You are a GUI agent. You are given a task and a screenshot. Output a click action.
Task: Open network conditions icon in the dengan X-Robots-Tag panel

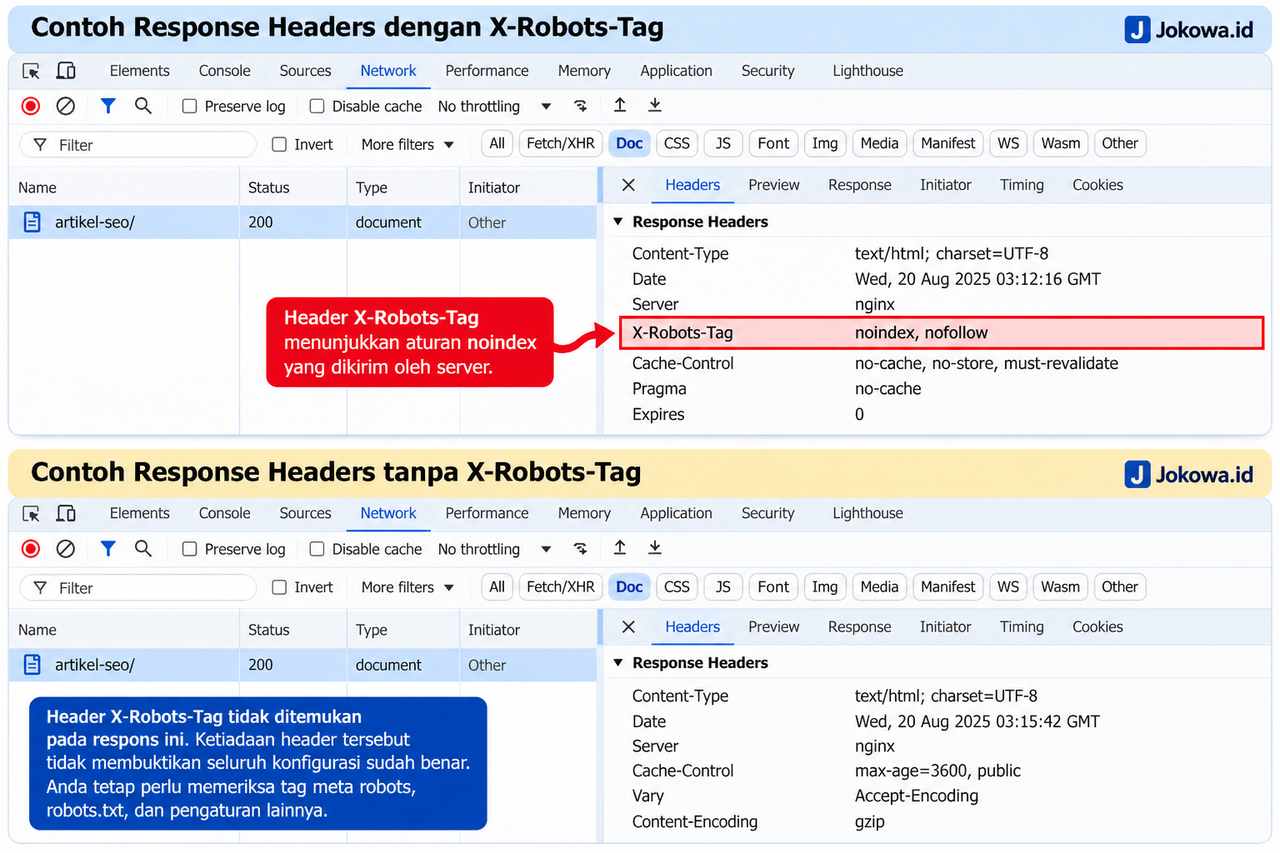tap(581, 106)
